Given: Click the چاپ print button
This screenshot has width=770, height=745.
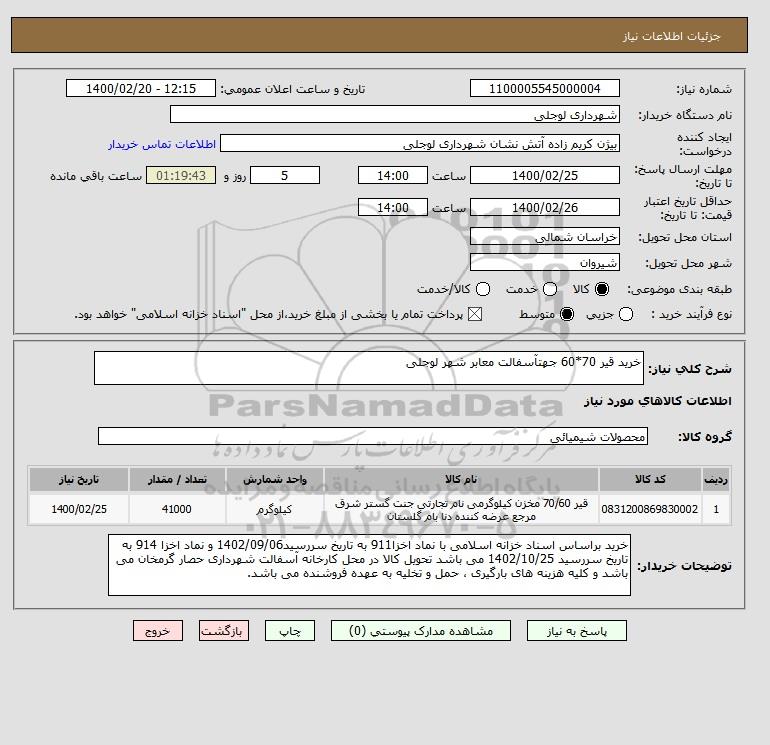Looking at the screenshot, I should point(290,631).
